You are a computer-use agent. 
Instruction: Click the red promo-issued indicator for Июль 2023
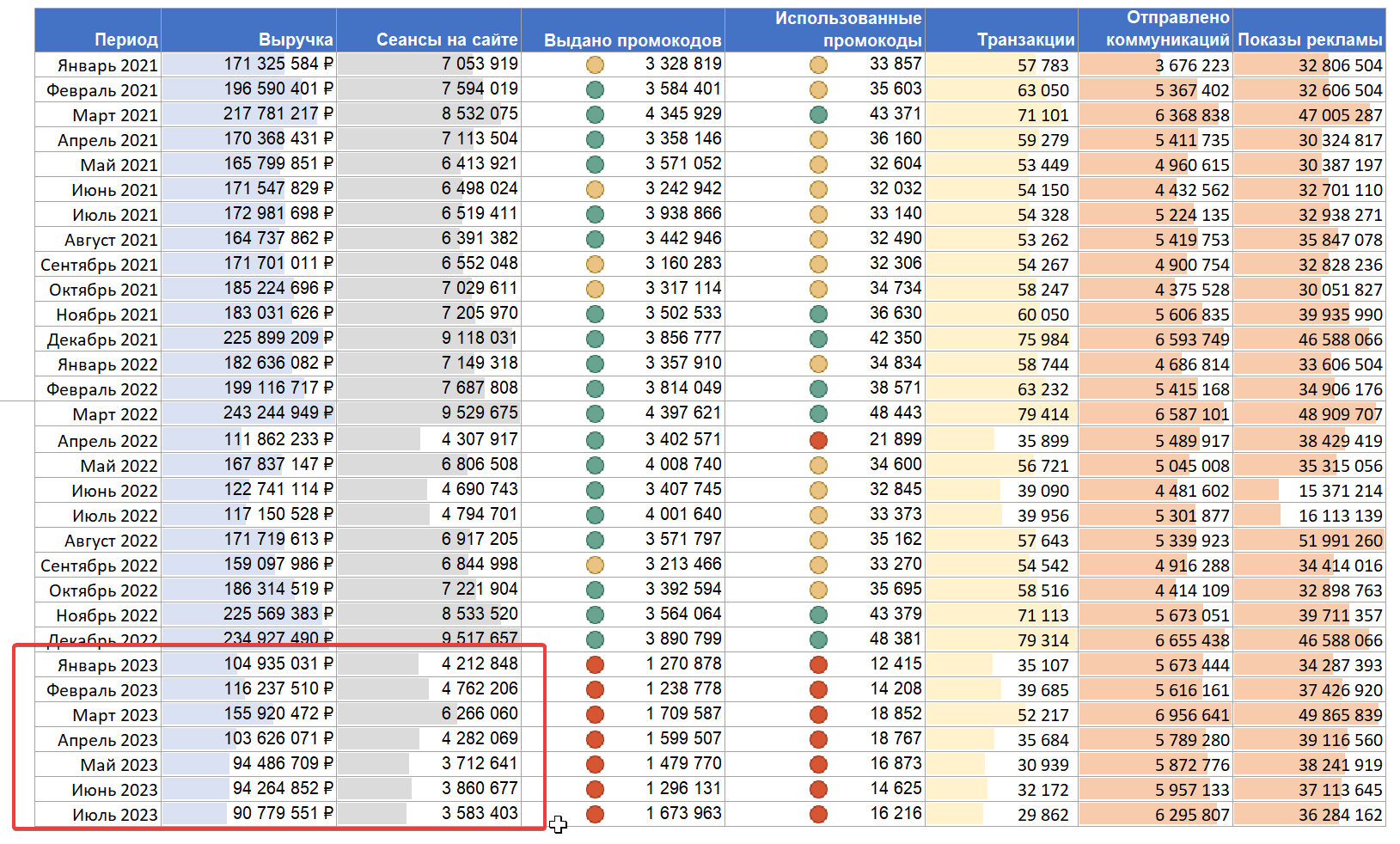[595, 815]
